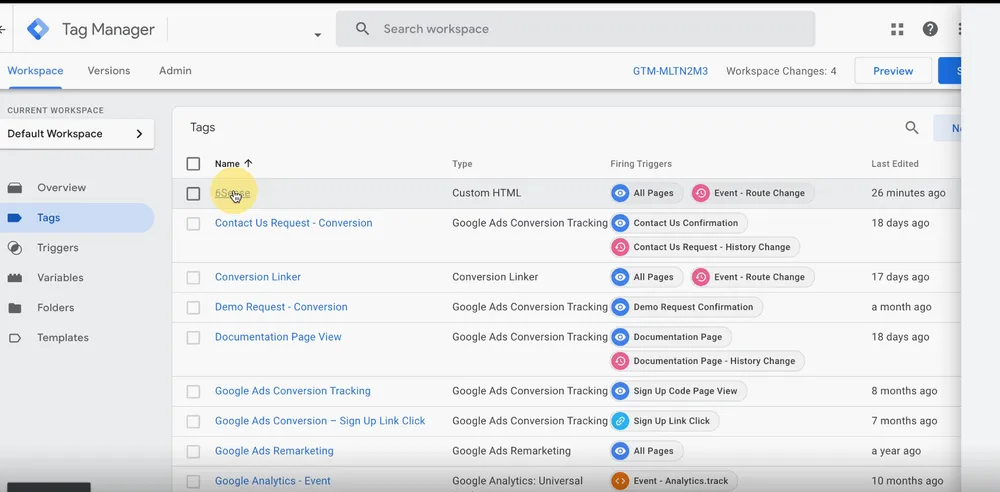Click the Overview icon in sidebar

tap(15, 188)
